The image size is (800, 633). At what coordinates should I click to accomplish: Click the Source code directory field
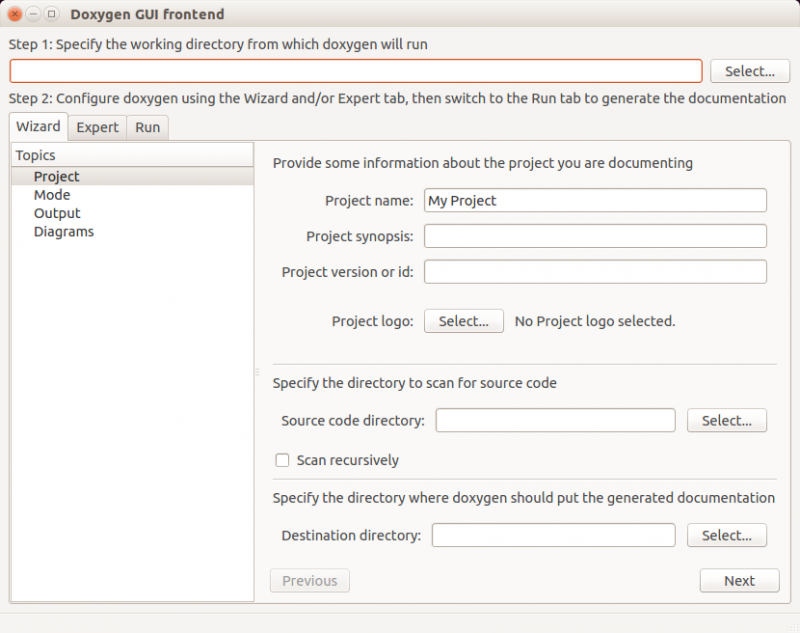point(555,420)
